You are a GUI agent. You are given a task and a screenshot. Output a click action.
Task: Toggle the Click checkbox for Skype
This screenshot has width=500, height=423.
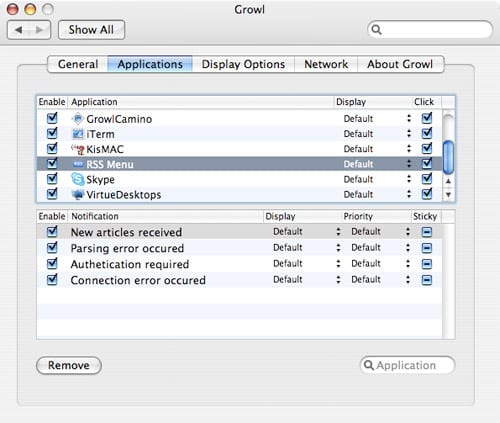tap(427, 178)
